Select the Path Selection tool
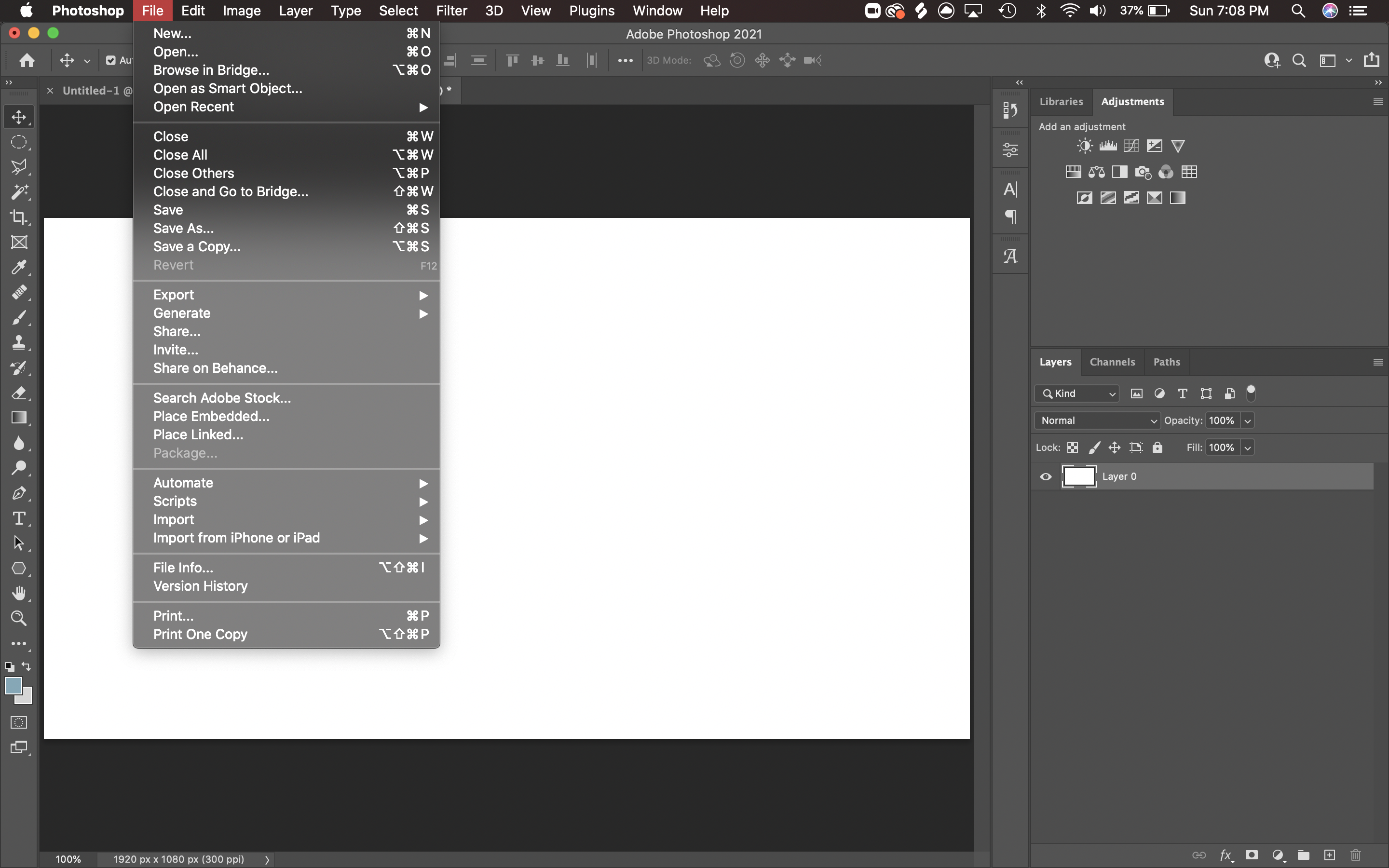This screenshot has height=868, width=1389. coord(19,543)
